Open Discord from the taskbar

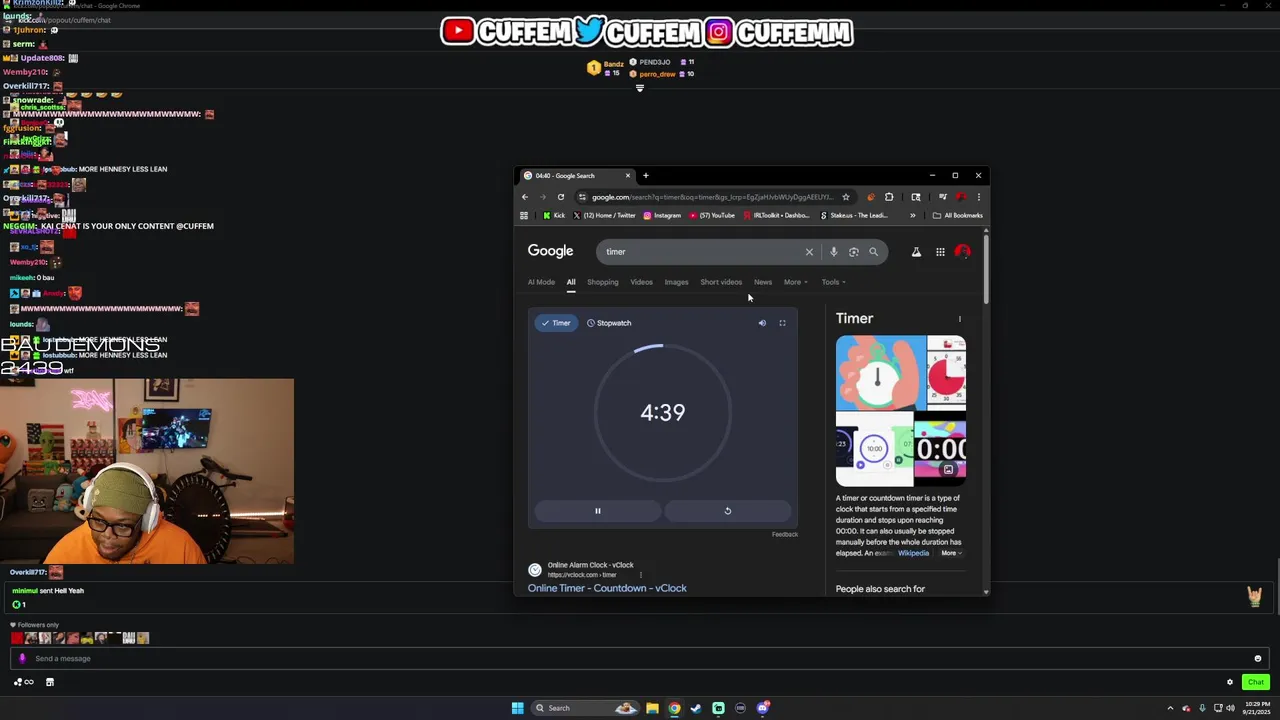(762, 708)
